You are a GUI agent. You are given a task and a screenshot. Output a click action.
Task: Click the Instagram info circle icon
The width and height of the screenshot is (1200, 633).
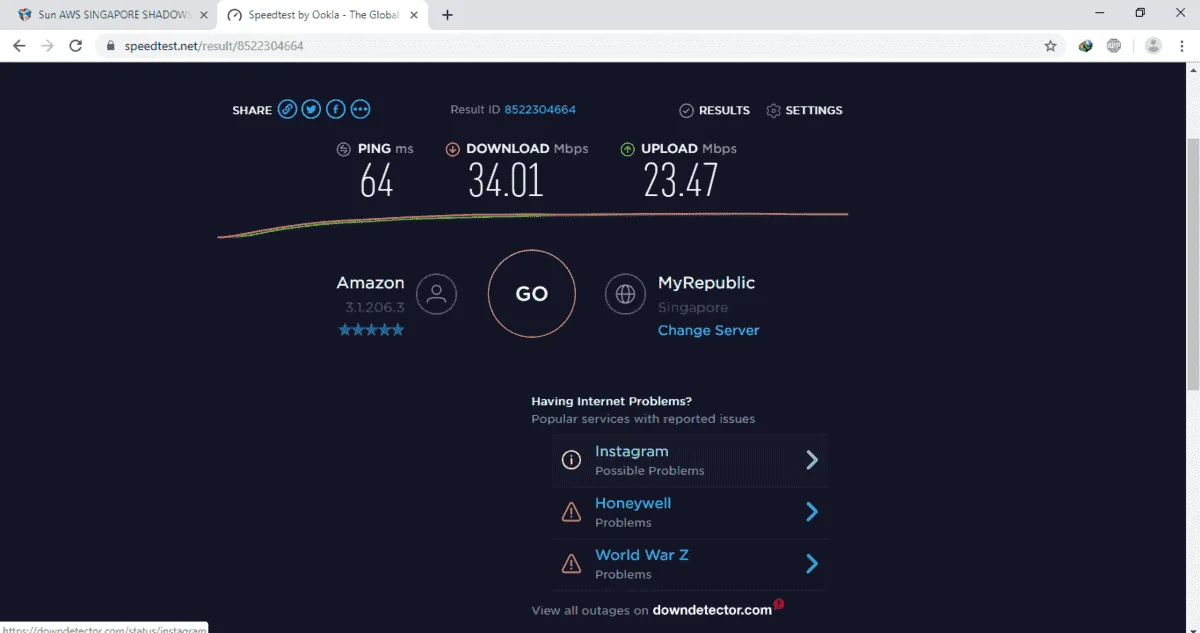point(571,460)
